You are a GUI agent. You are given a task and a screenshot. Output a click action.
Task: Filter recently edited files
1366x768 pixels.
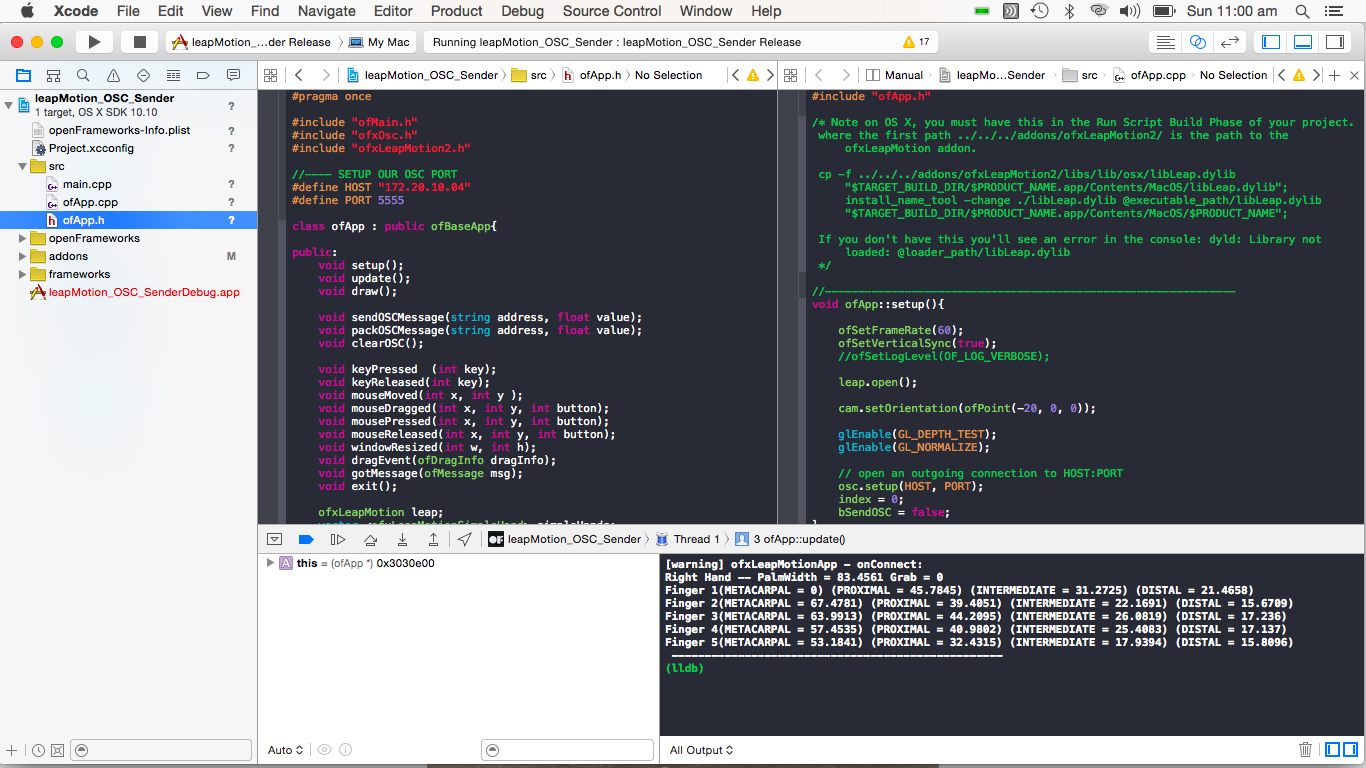click(38, 750)
